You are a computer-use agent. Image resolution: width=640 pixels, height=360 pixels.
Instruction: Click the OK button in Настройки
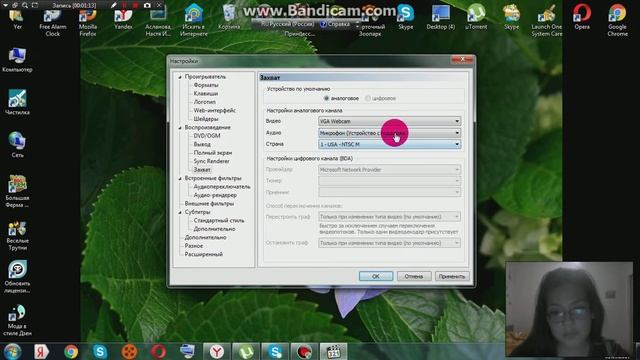point(376,276)
